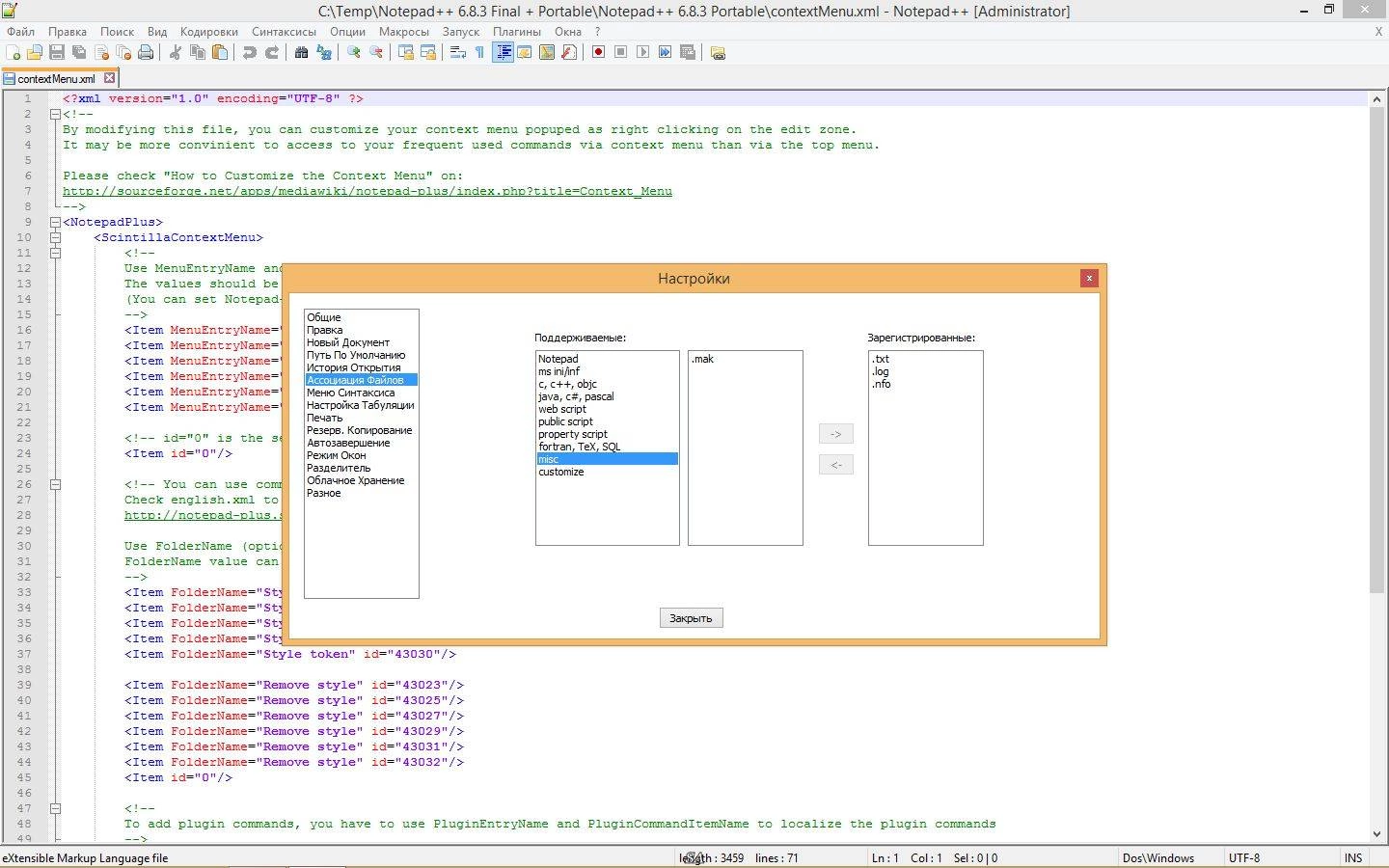Open the Синтаксисы menu
The image size is (1389, 868).
tap(284, 31)
